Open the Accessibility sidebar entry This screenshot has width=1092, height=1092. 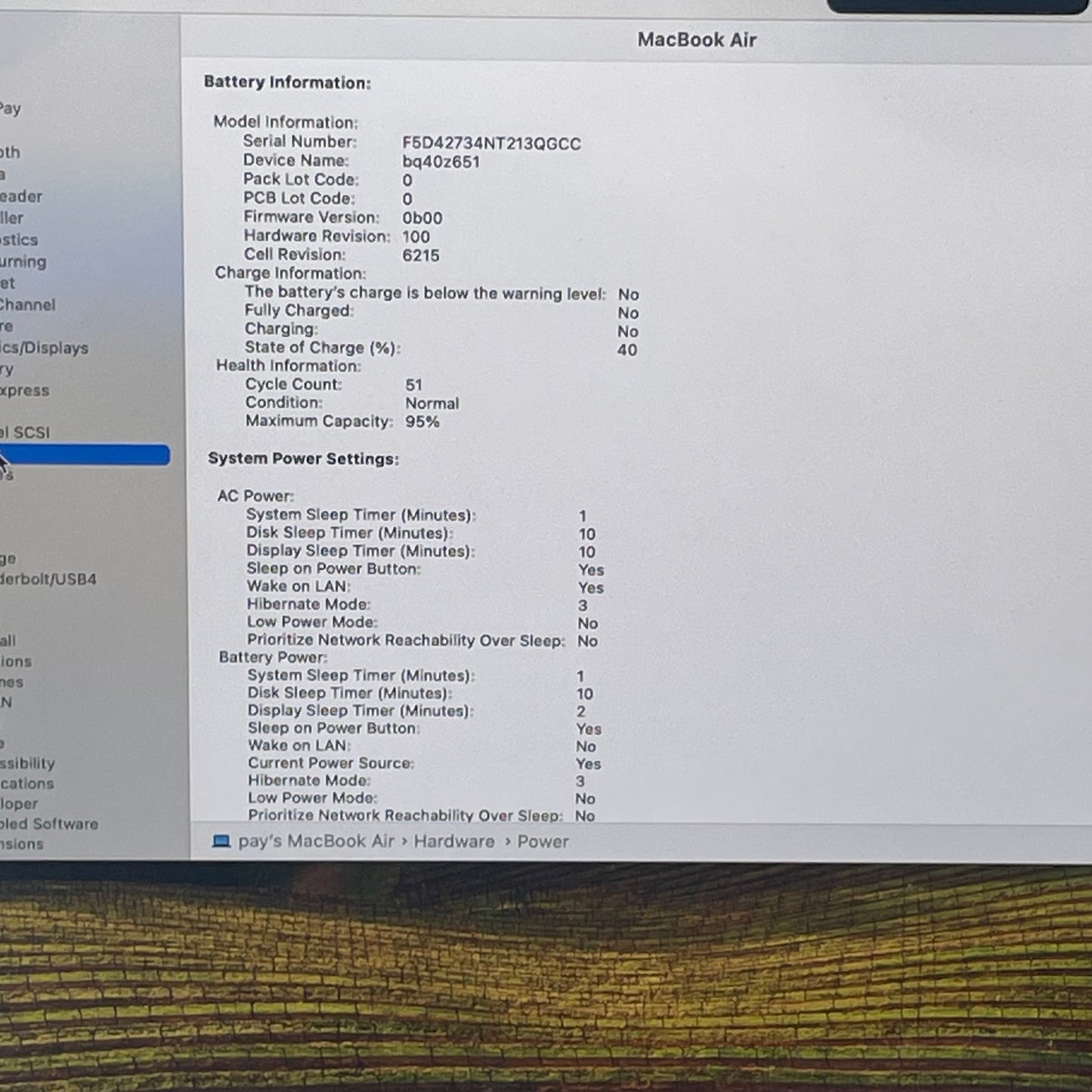coord(27,763)
